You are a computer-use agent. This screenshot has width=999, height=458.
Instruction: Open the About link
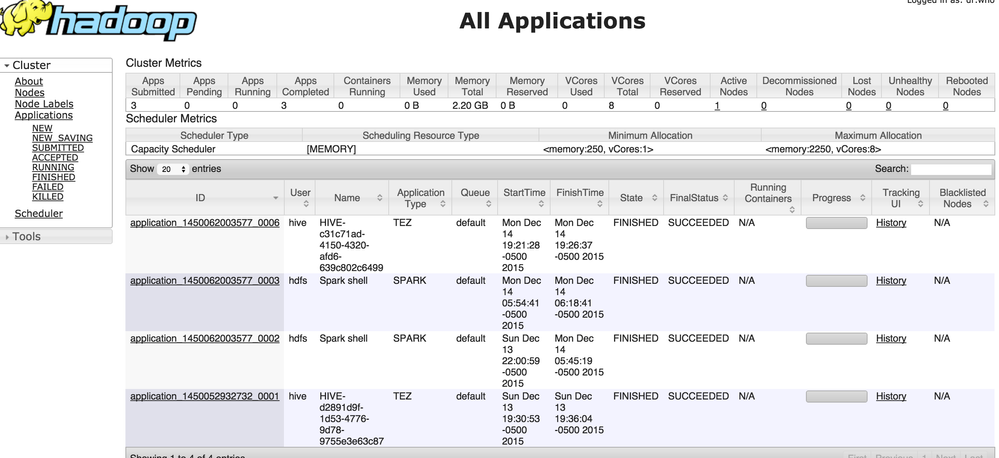[29, 82]
